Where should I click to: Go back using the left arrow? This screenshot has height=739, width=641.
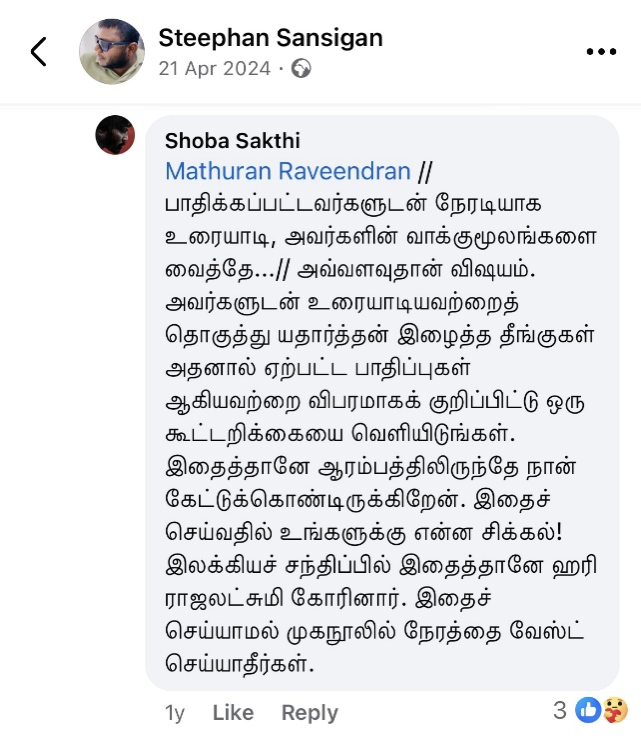coord(39,51)
